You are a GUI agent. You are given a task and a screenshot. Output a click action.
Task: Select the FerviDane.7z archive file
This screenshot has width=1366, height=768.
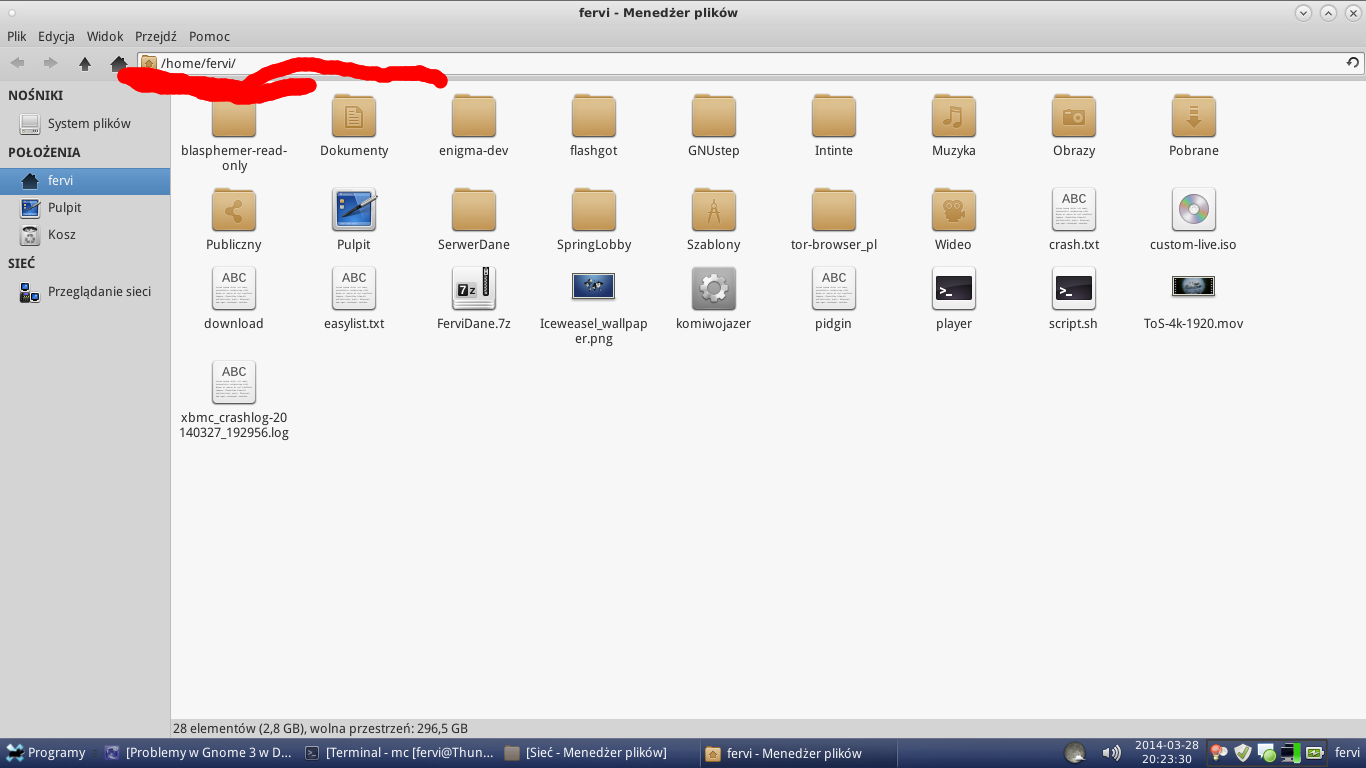(473, 289)
